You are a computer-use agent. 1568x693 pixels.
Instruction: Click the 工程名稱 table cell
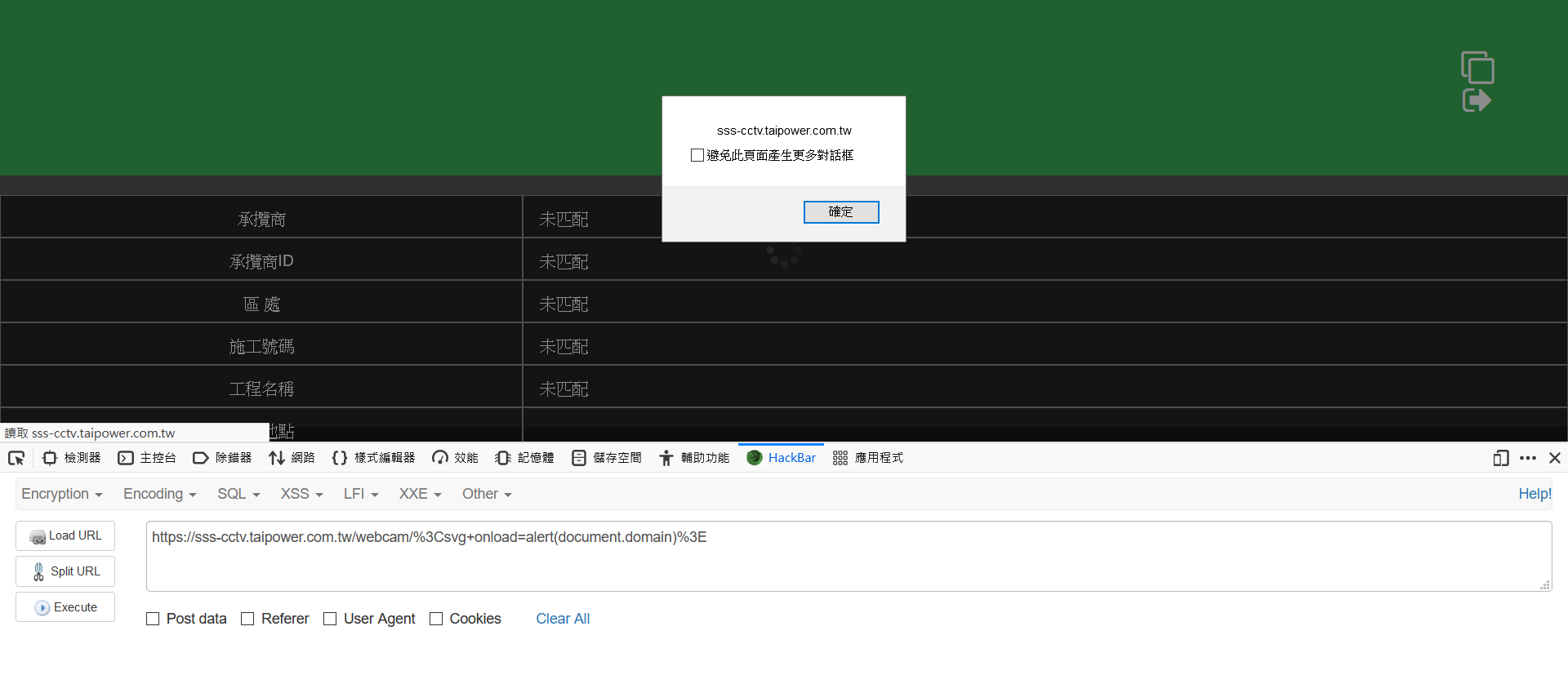coord(261,387)
